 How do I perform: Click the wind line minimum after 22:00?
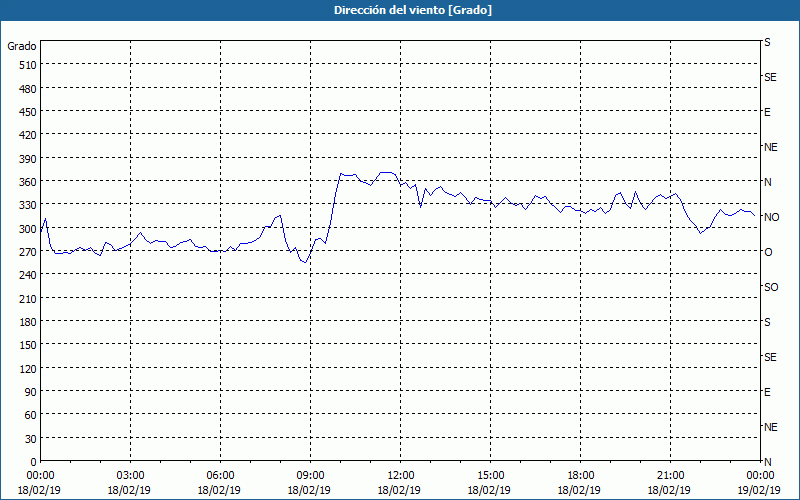point(701,233)
